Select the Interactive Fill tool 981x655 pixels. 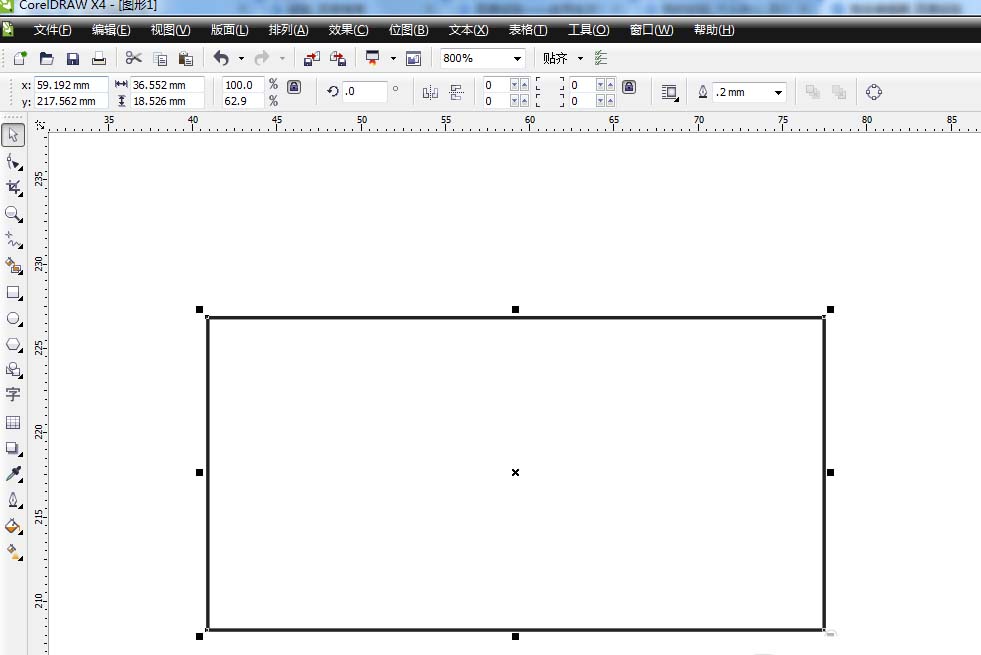click(x=13, y=552)
